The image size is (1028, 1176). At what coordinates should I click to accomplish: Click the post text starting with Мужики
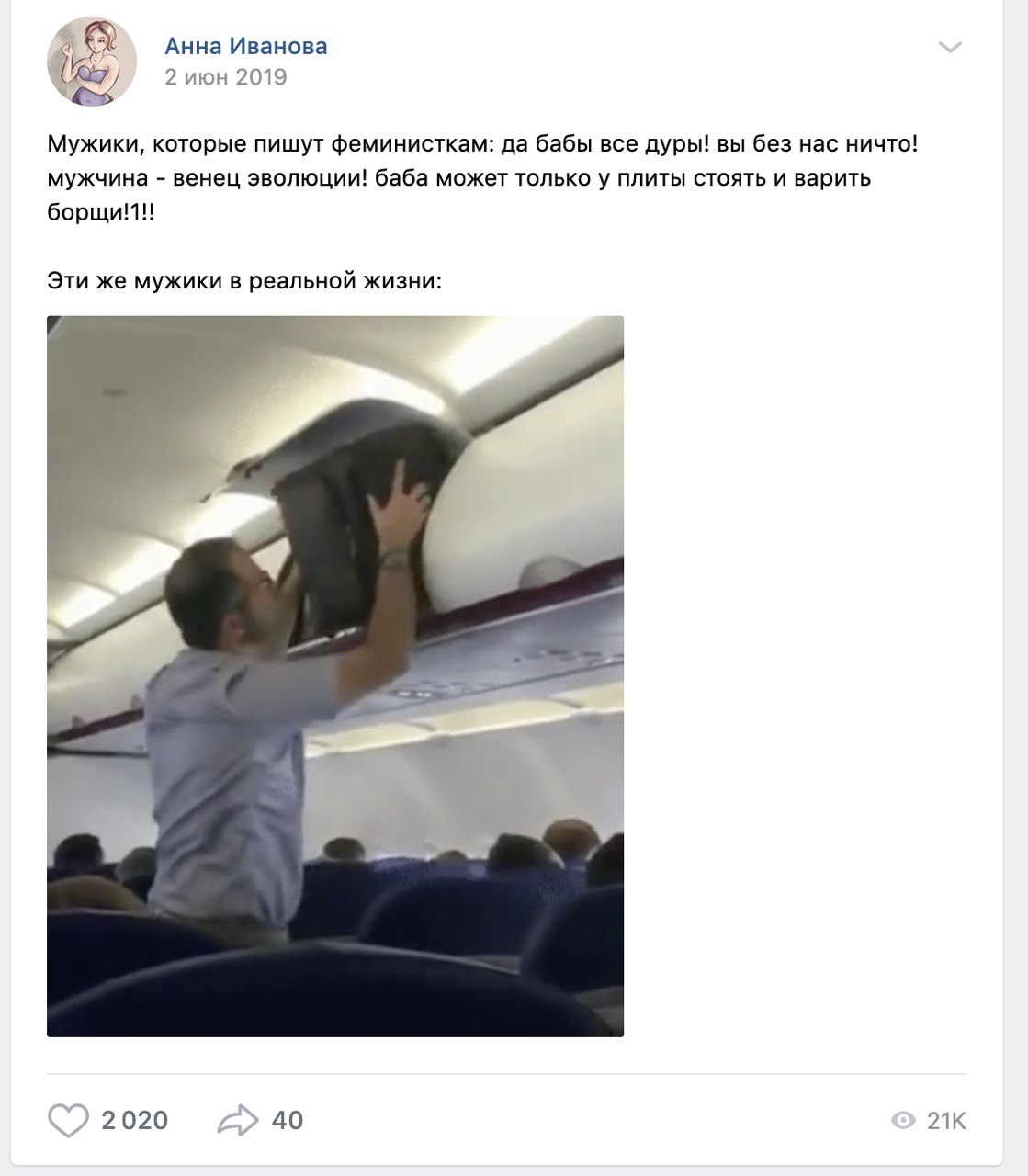tap(483, 177)
